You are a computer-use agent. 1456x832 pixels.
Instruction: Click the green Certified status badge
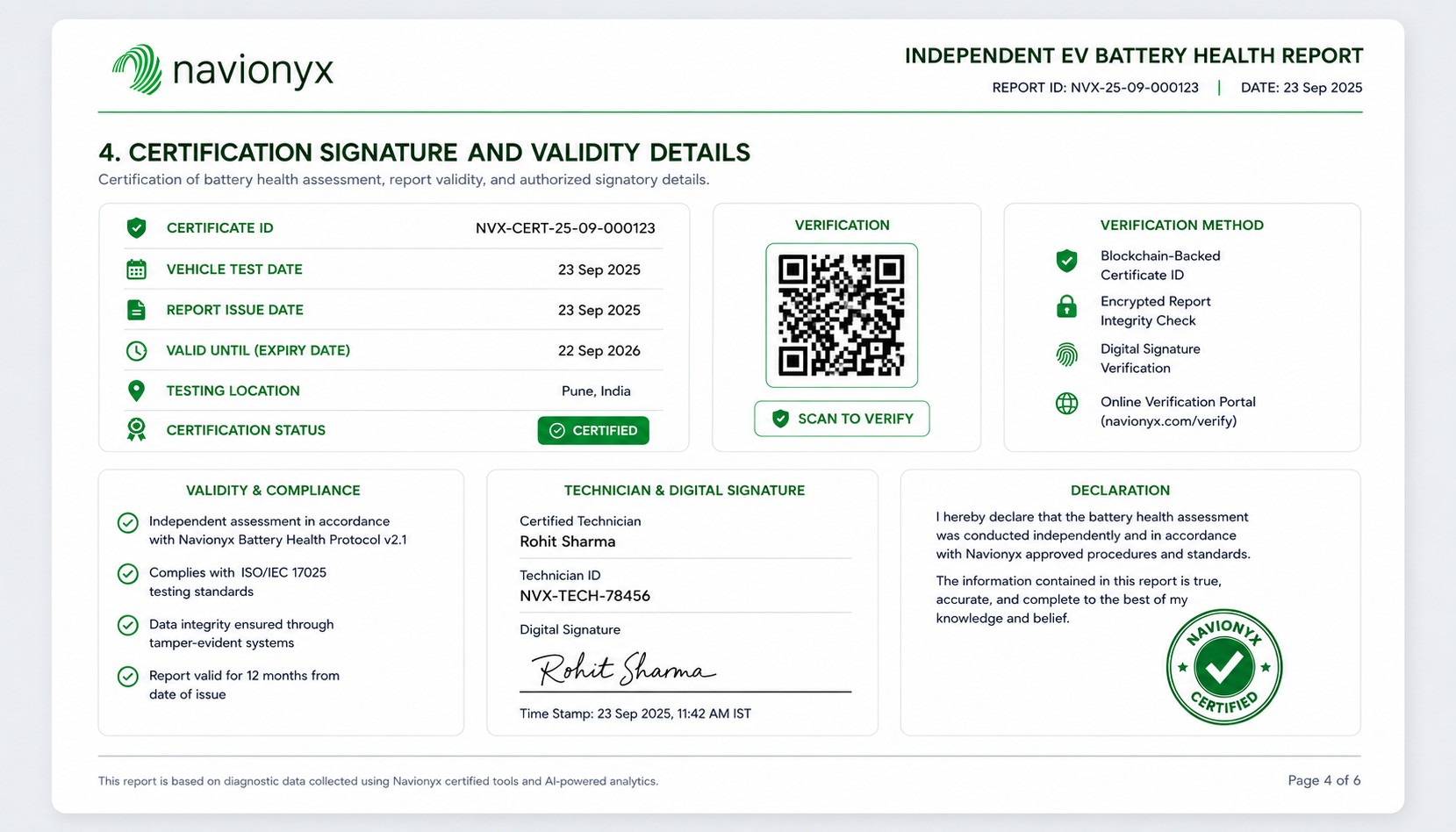pos(593,430)
